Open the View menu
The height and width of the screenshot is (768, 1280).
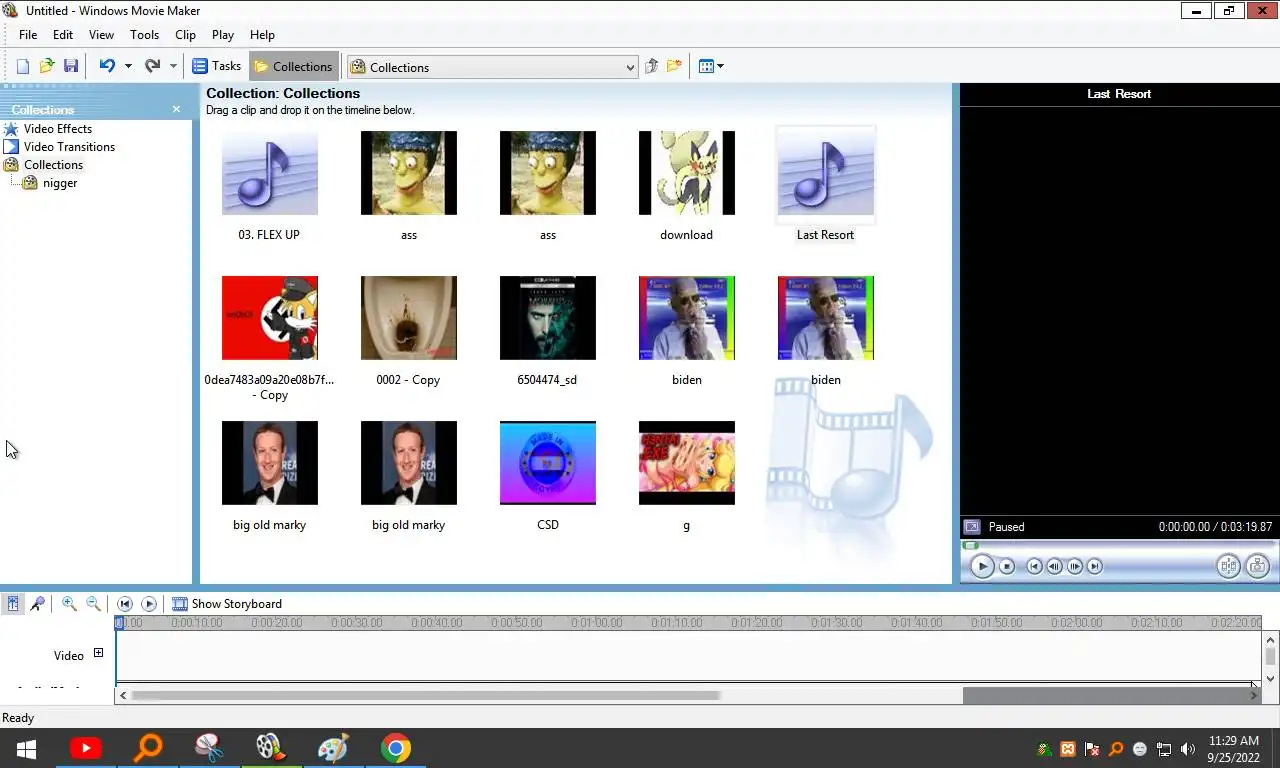coord(101,34)
